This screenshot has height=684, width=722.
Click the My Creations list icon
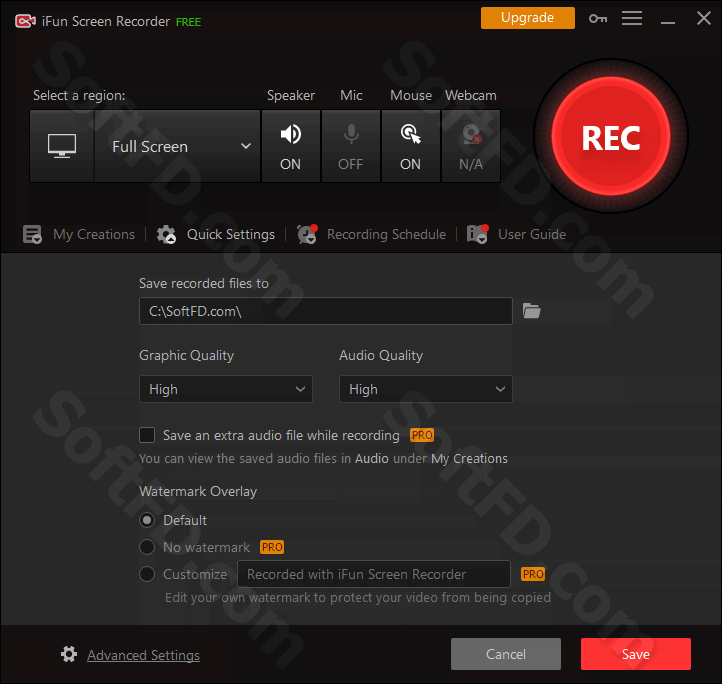point(32,234)
